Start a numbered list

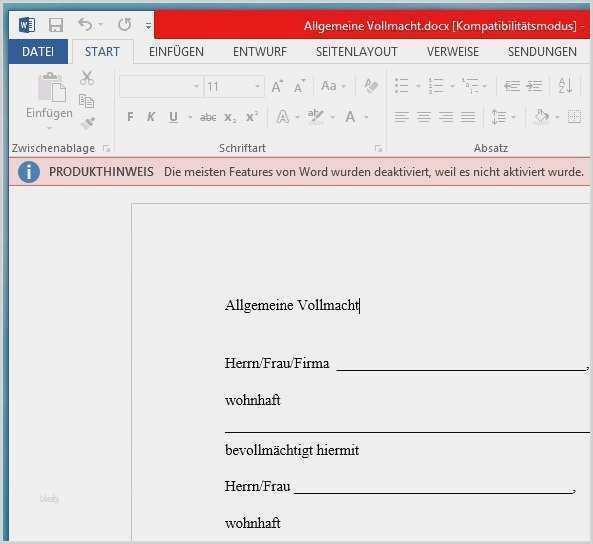(x=436, y=85)
